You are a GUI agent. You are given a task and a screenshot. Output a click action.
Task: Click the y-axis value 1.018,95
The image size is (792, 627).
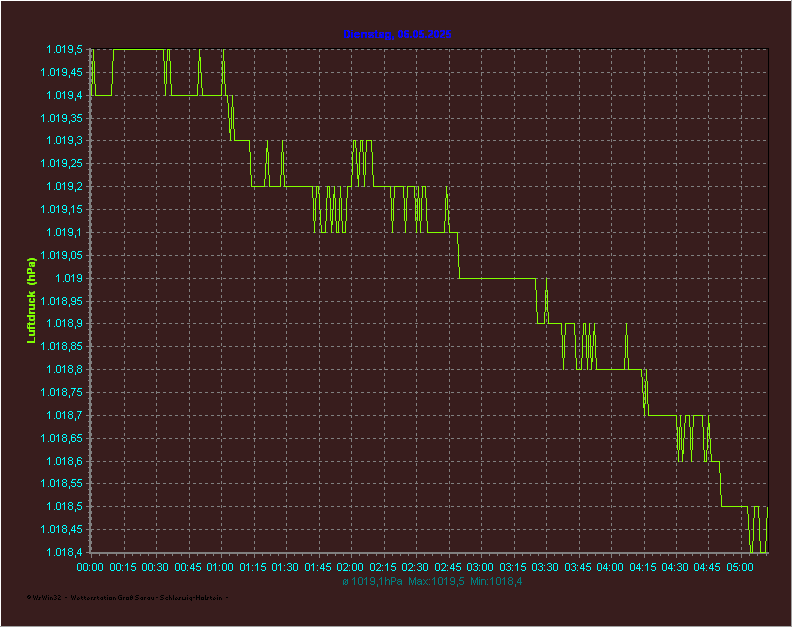tap(62, 301)
